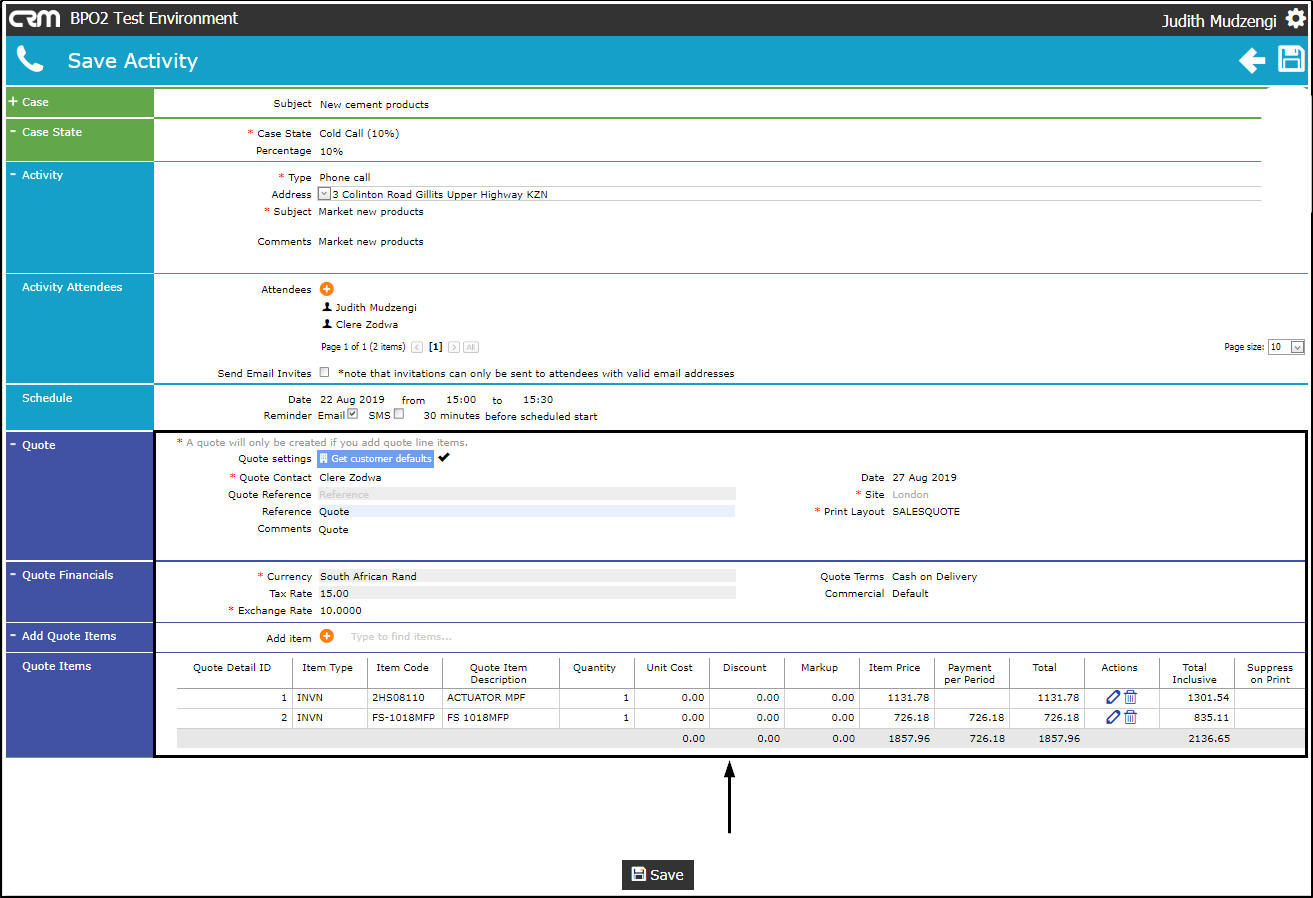The image size is (1313, 898).
Task: Delete the FS 1018MFP quote item
Action: (x=1130, y=717)
